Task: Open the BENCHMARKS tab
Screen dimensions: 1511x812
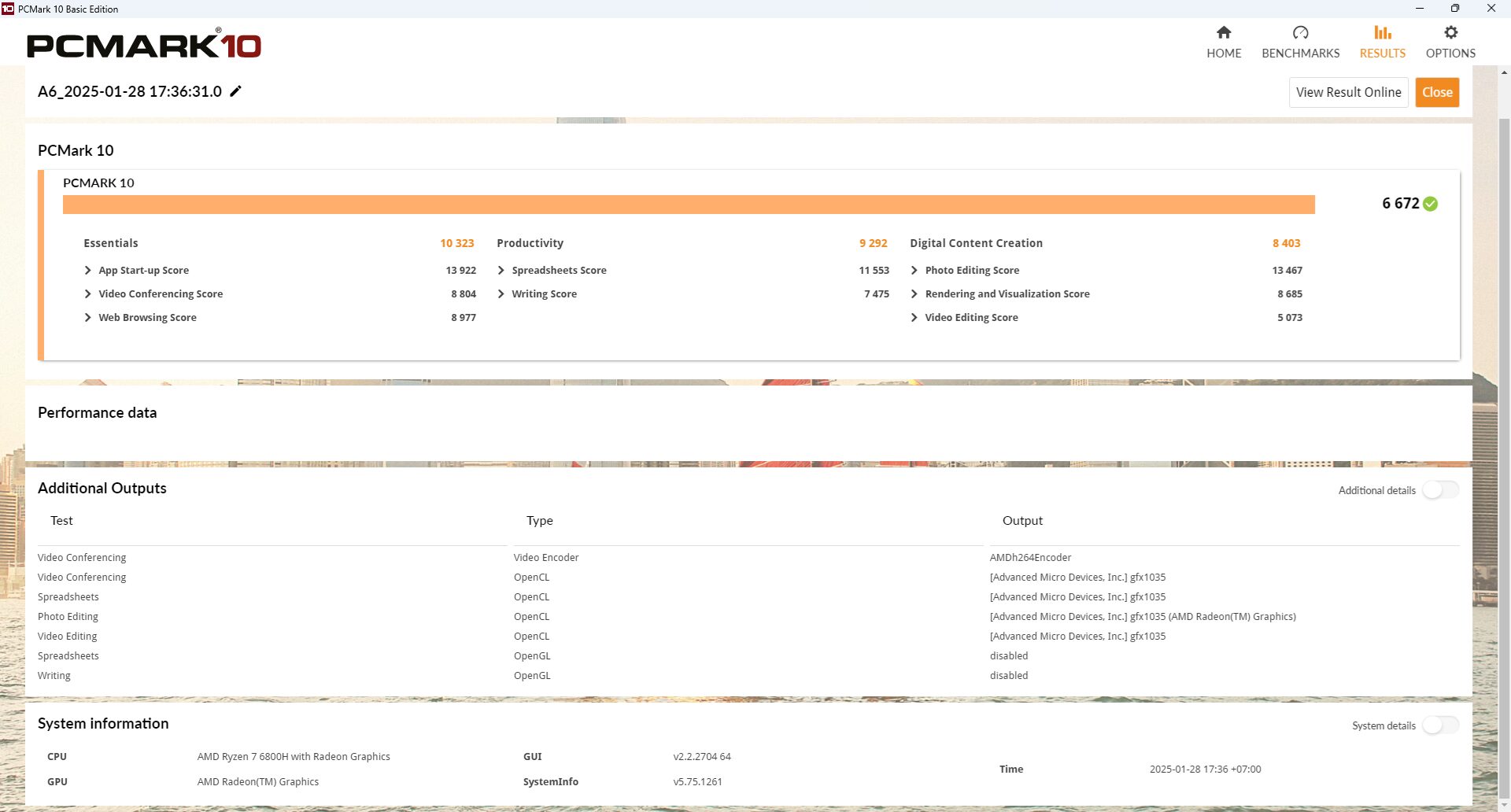Action: (1300, 42)
